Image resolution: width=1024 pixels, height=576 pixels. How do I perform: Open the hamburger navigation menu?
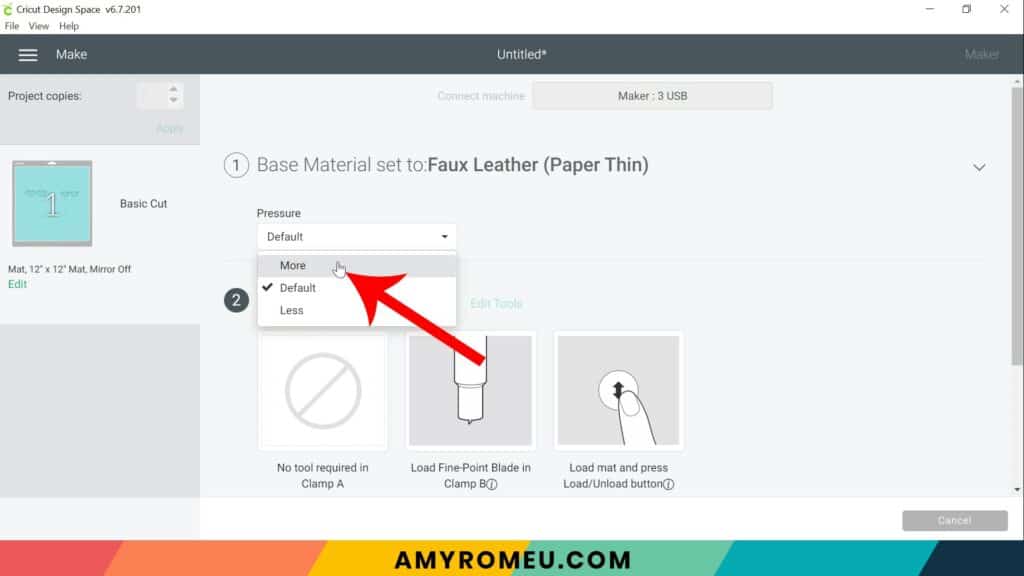(27, 55)
